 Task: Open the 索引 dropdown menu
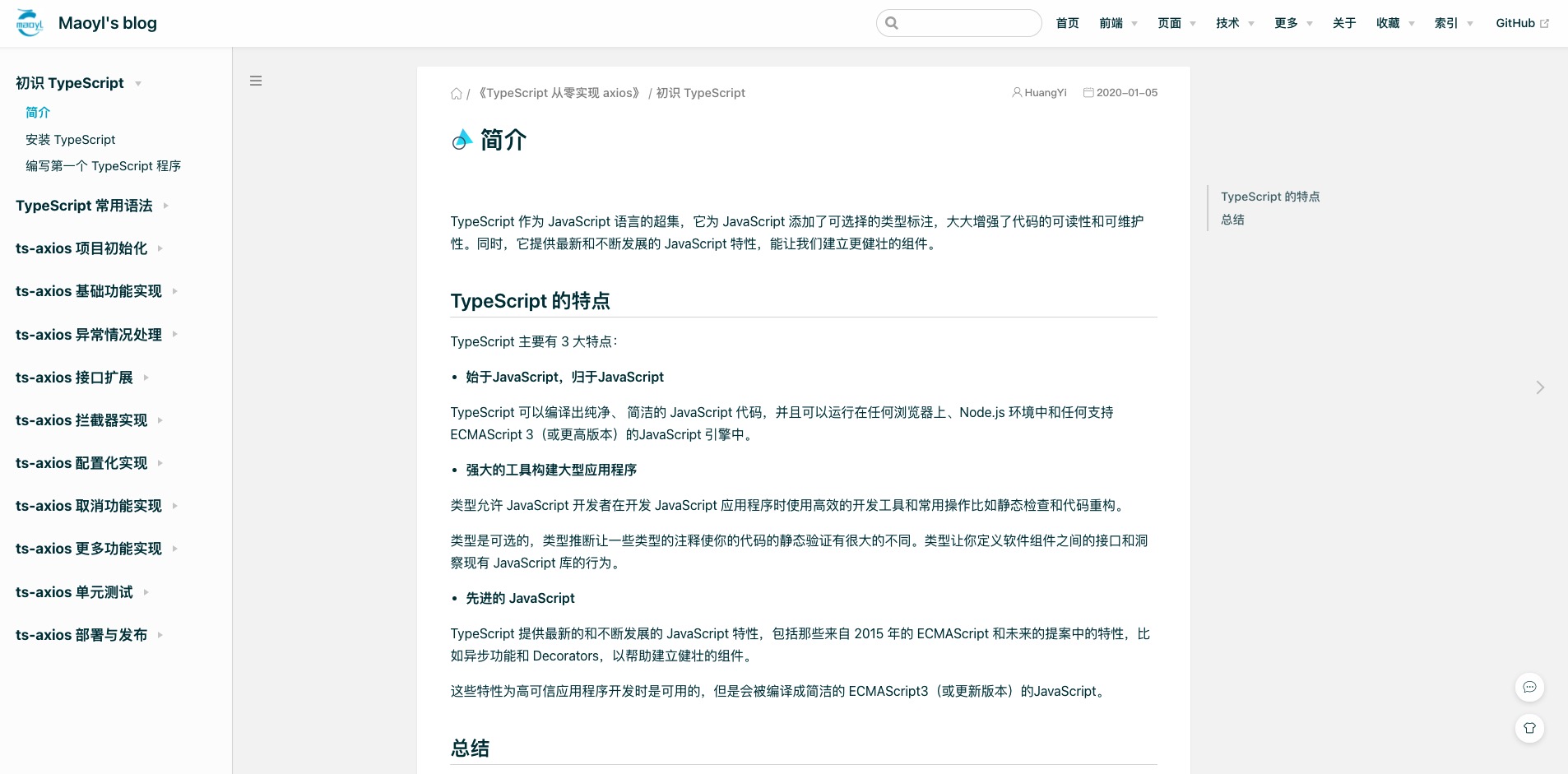(1454, 23)
